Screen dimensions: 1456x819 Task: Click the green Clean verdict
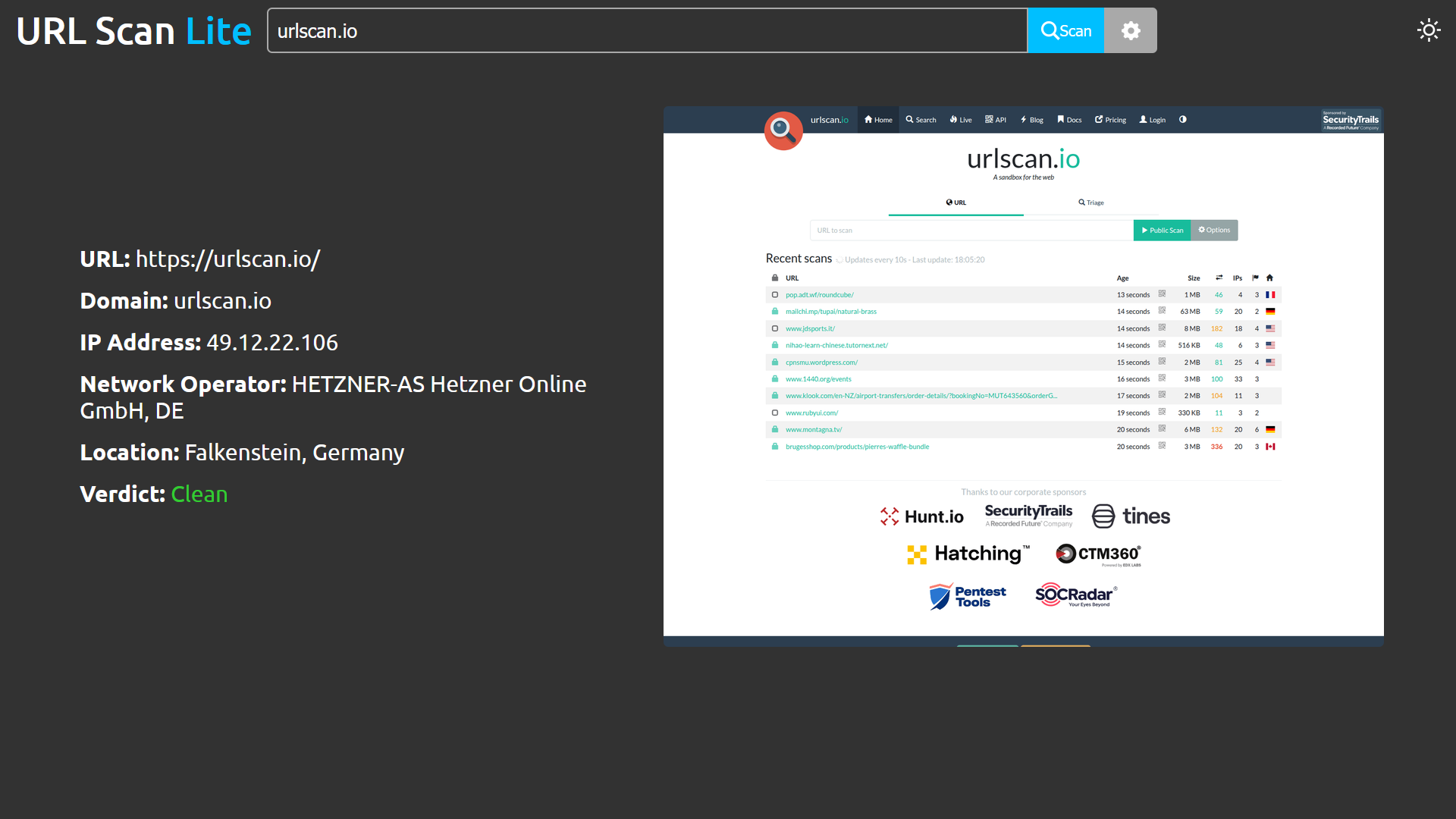point(199,494)
